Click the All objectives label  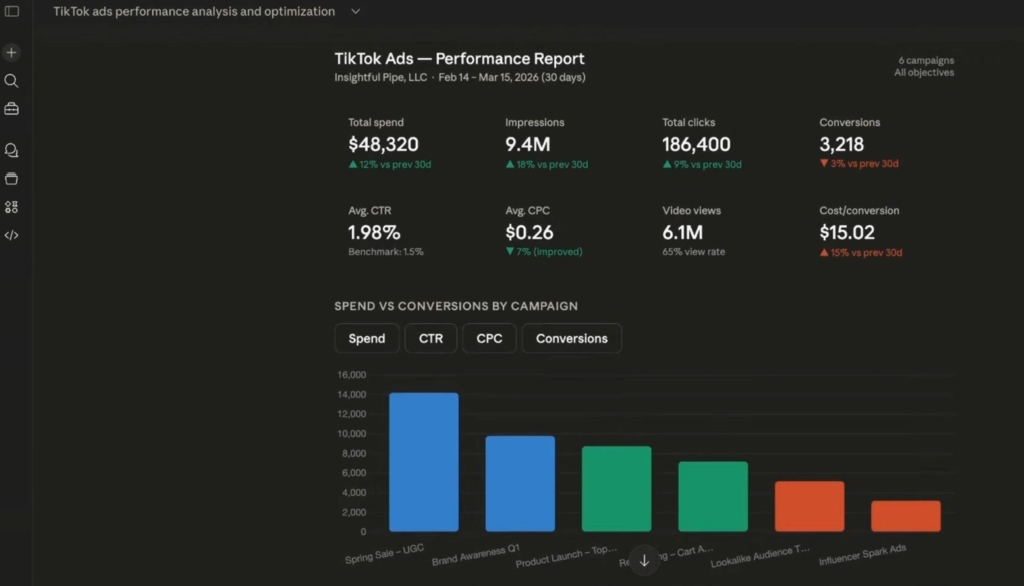pyautogui.click(x=924, y=73)
